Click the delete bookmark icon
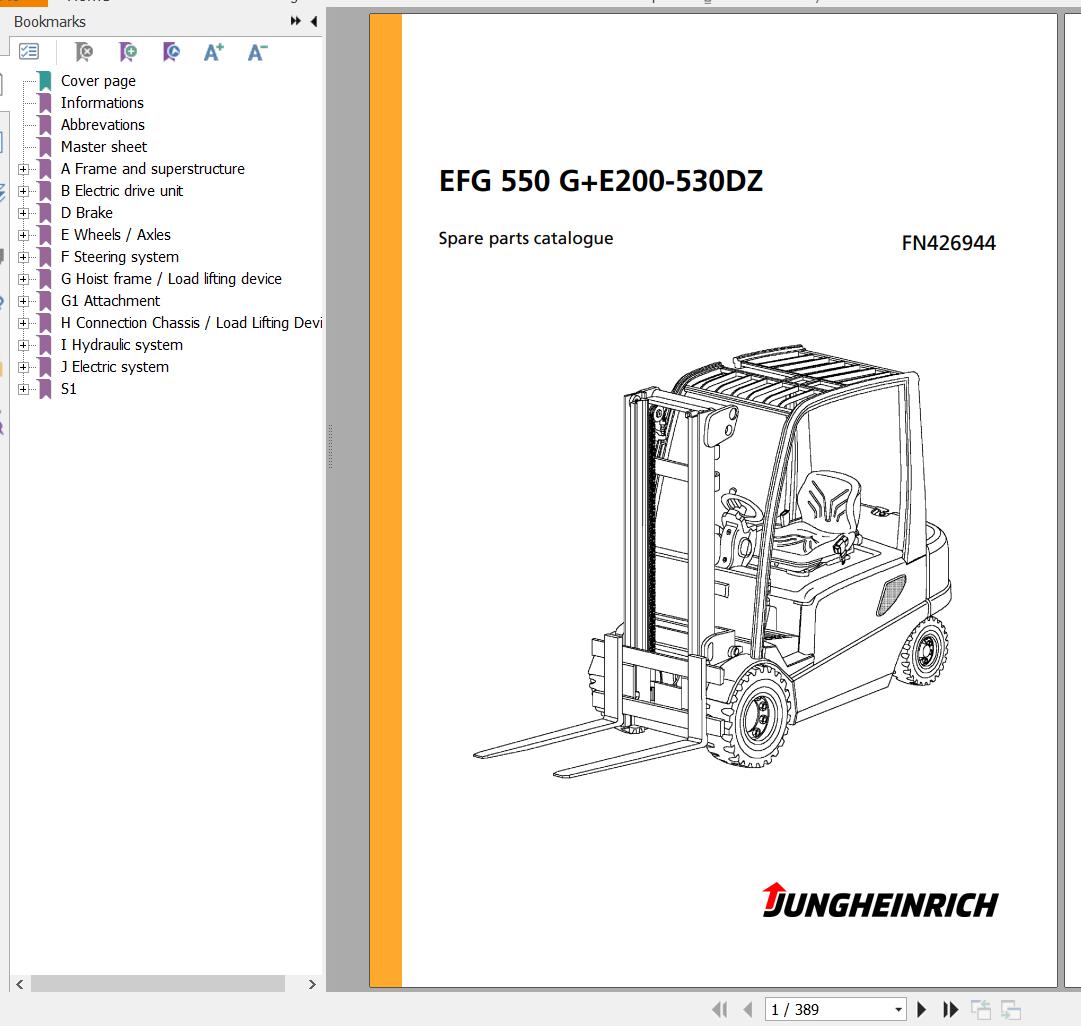 pos(84,52)
